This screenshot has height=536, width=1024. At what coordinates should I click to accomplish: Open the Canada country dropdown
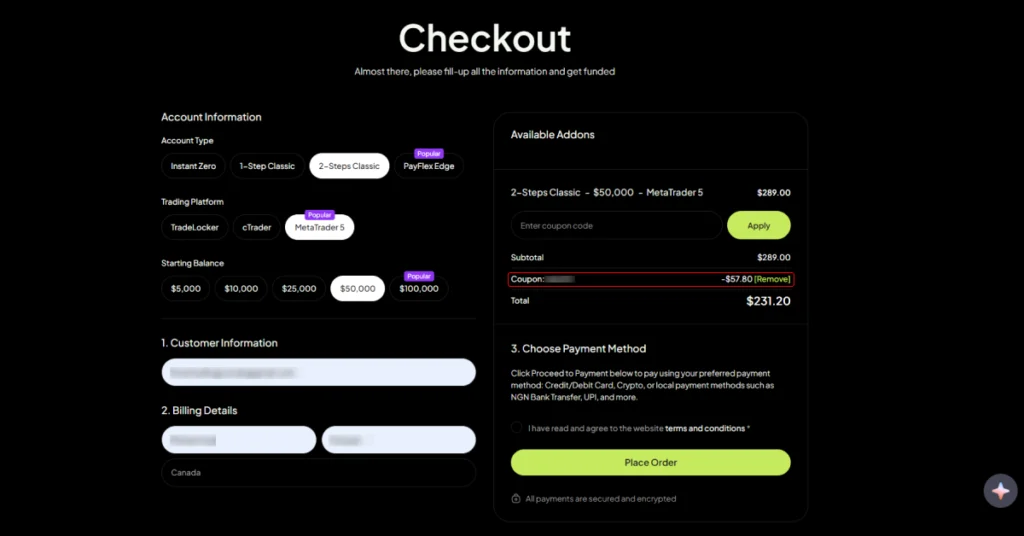319,473
